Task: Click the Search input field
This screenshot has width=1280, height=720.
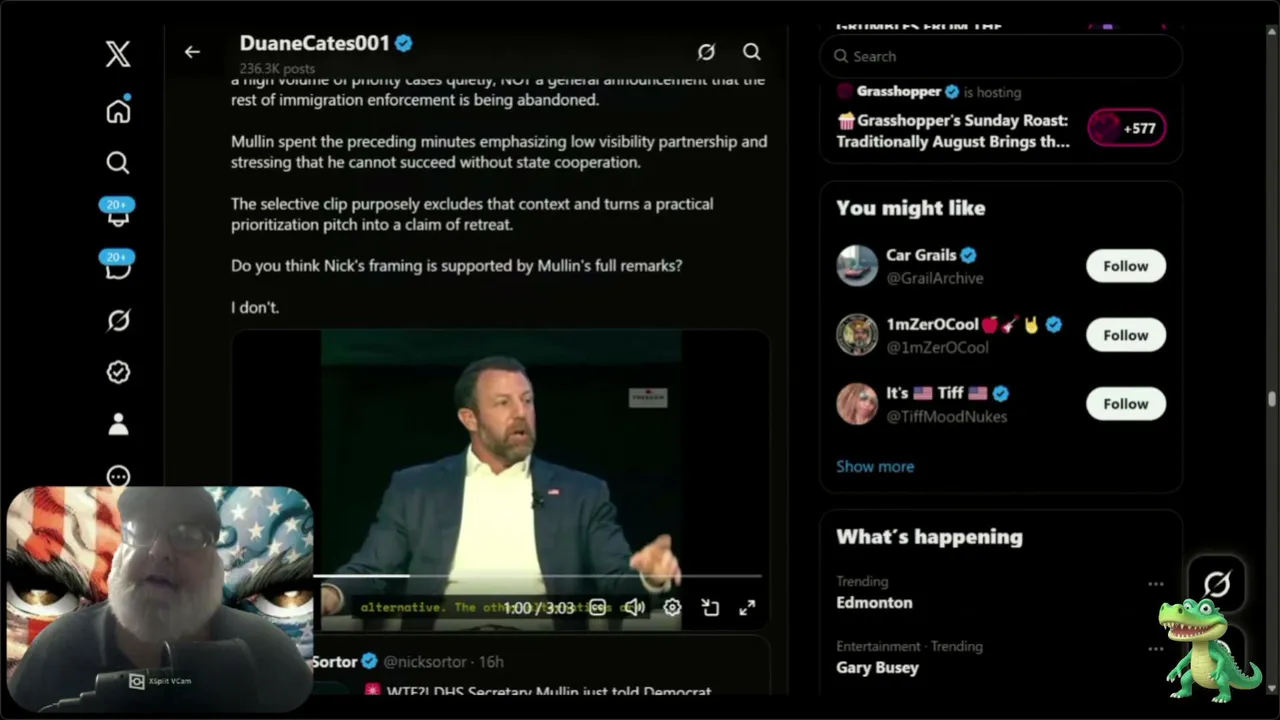Action: coord(1001,56)
